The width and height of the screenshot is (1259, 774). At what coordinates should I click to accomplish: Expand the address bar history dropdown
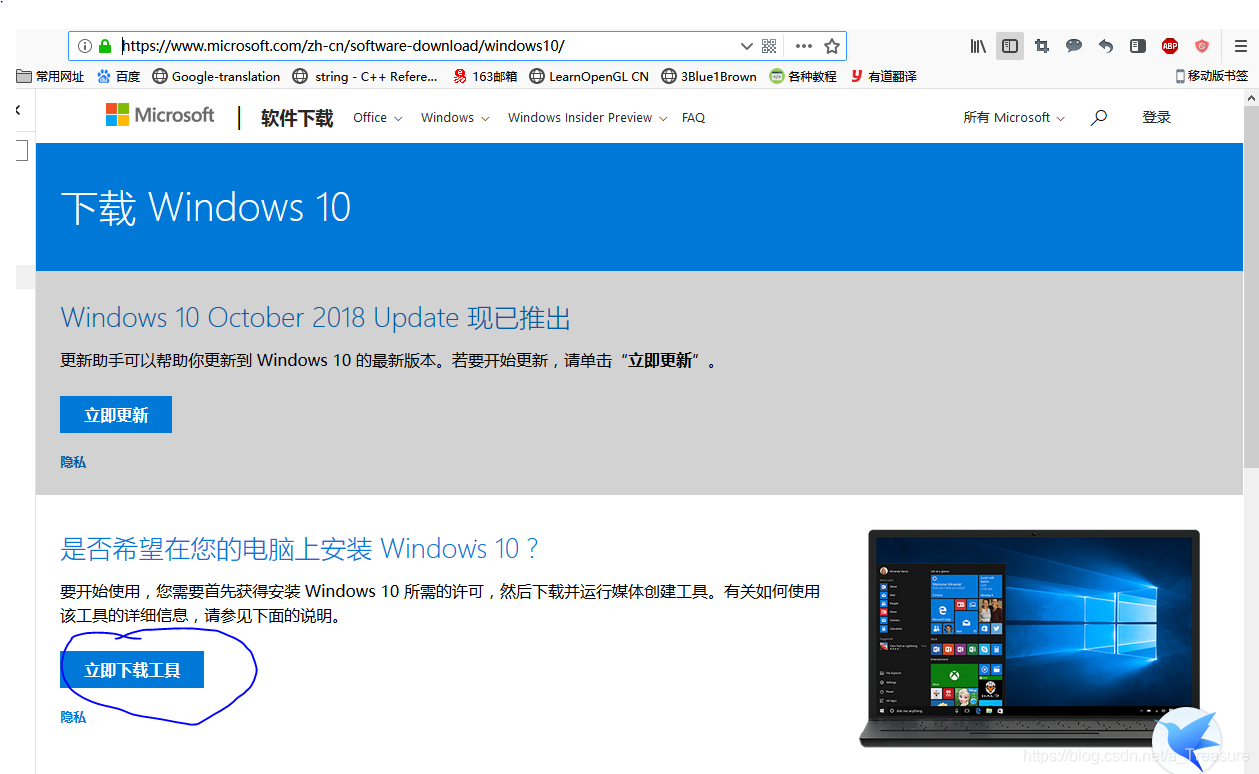pyautogui.click(x=746, y=46)
